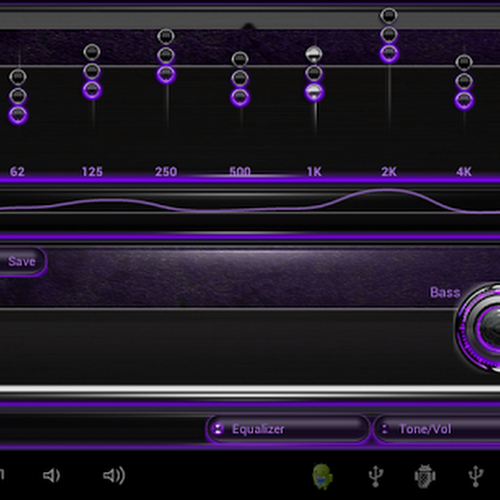Click the volume up speaker icon
This screenshot has width=500, height=500.
click(114, 476)
